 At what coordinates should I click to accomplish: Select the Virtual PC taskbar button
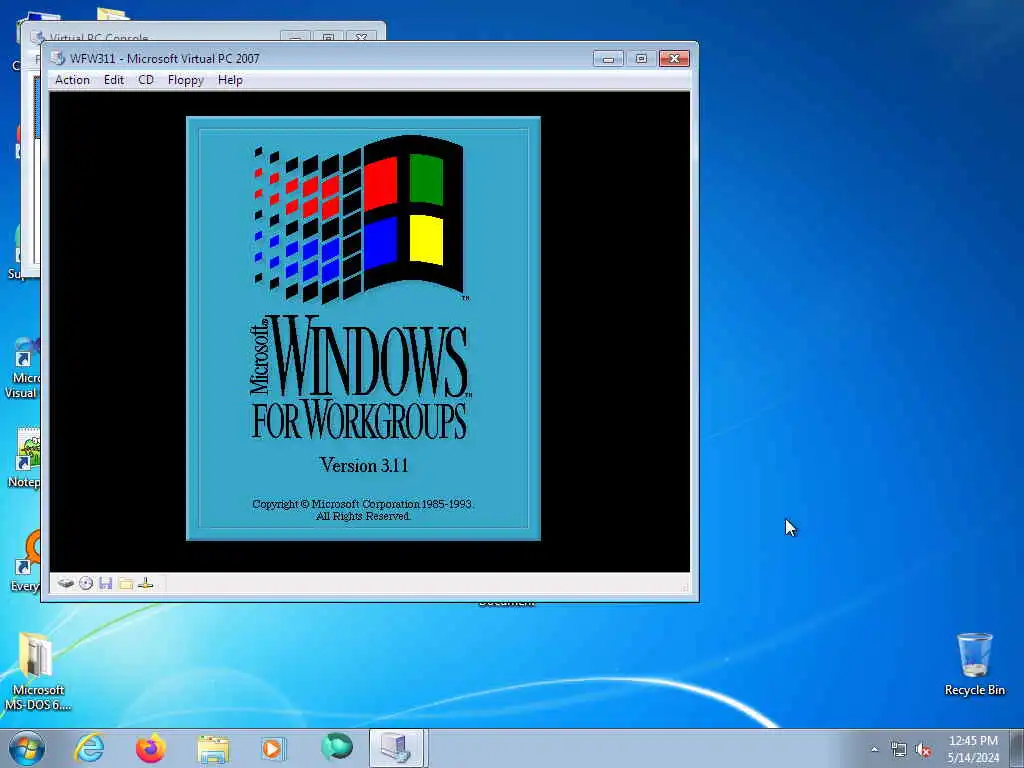(397, 748)
